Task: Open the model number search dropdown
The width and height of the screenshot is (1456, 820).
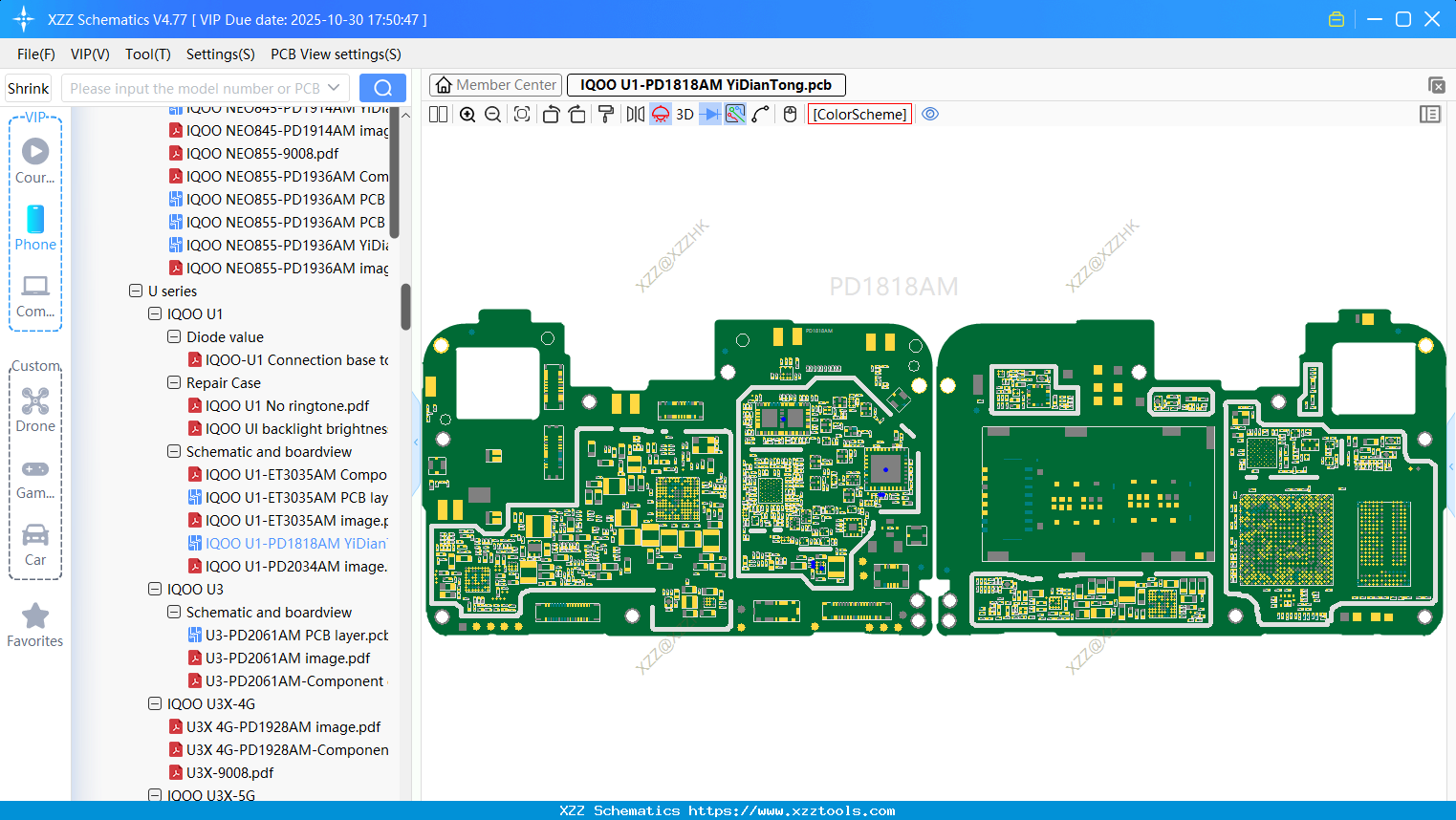Action: (334, 88)
